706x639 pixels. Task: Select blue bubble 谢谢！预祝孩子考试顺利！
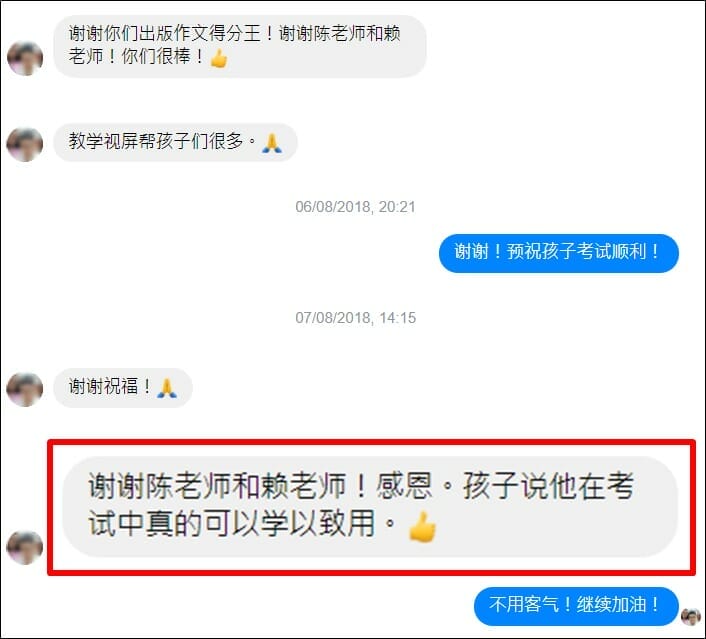pyautogui.click(x=559, y=253)
